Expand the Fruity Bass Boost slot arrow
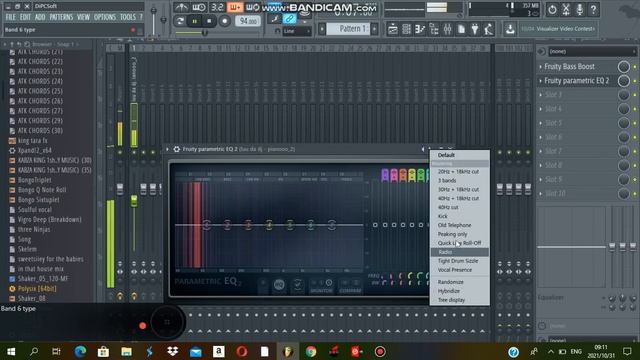Screen dimensions: 640x360 tap(541, 67)
